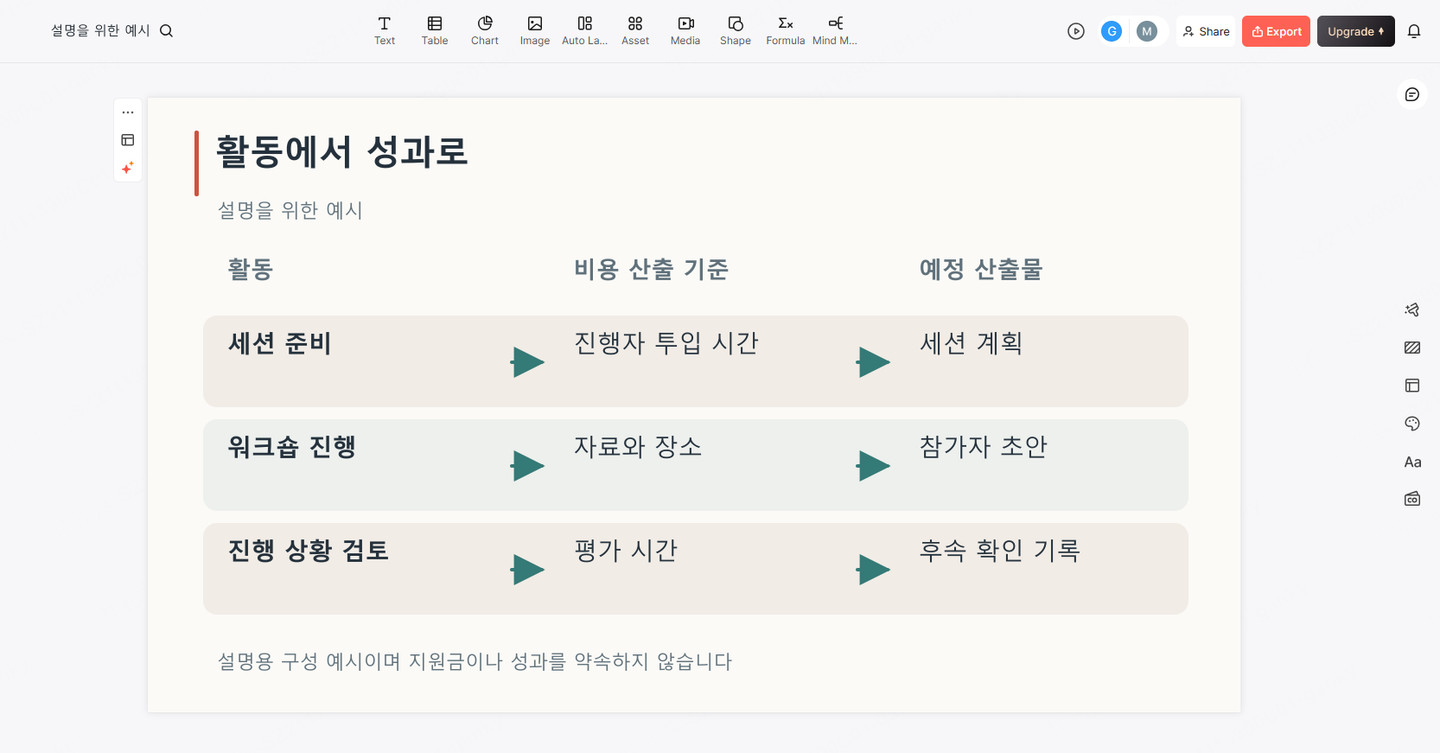Click the red Export button
The image size is (1440, 753).
1276,31
